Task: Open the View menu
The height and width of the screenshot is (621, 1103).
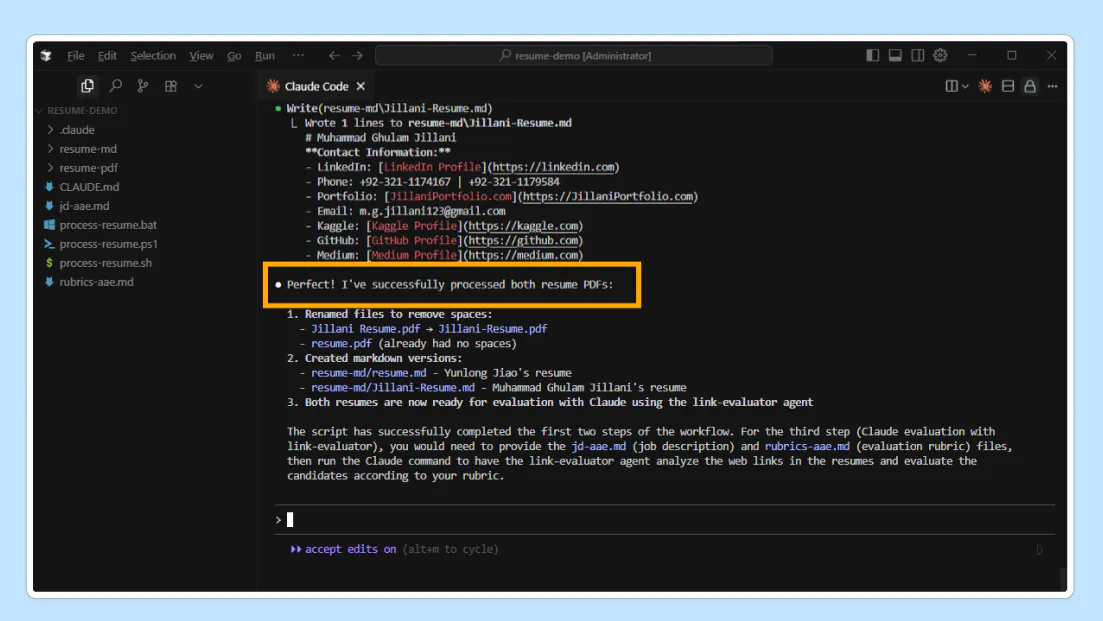Action: point(201,56)
